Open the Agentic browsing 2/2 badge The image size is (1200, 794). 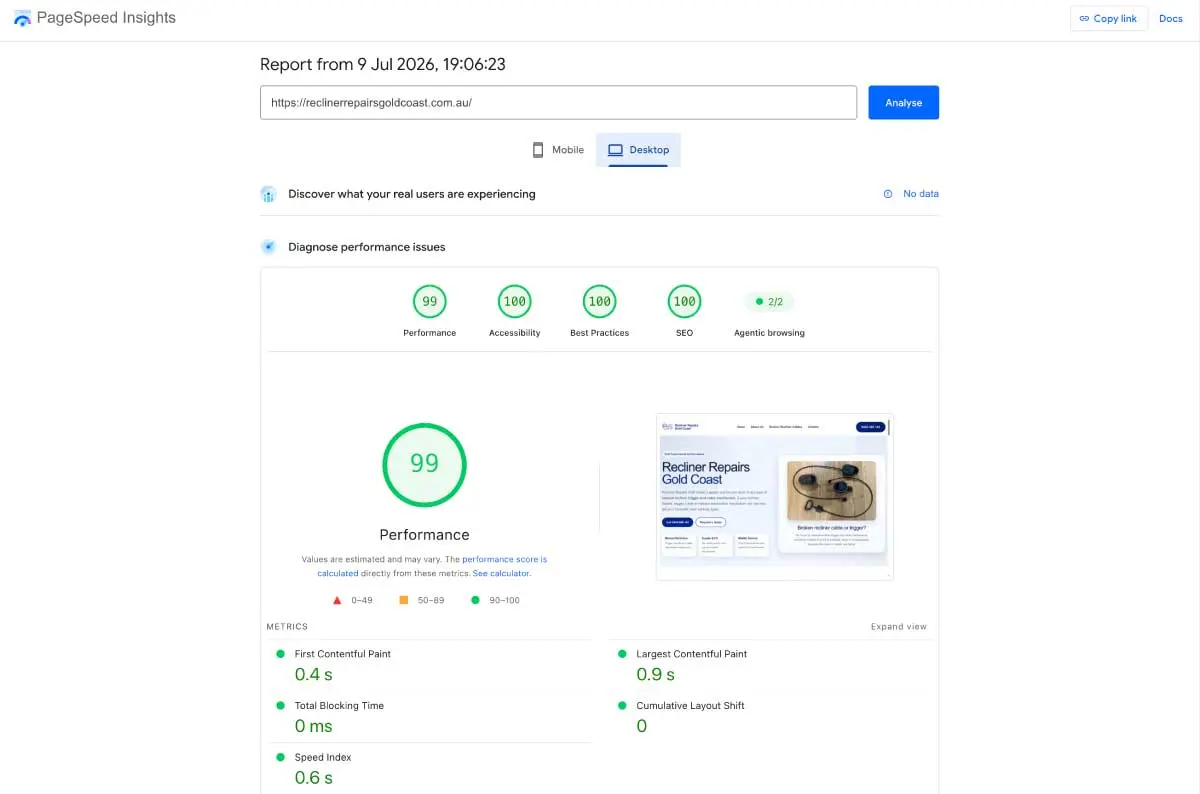coord(769,301)
